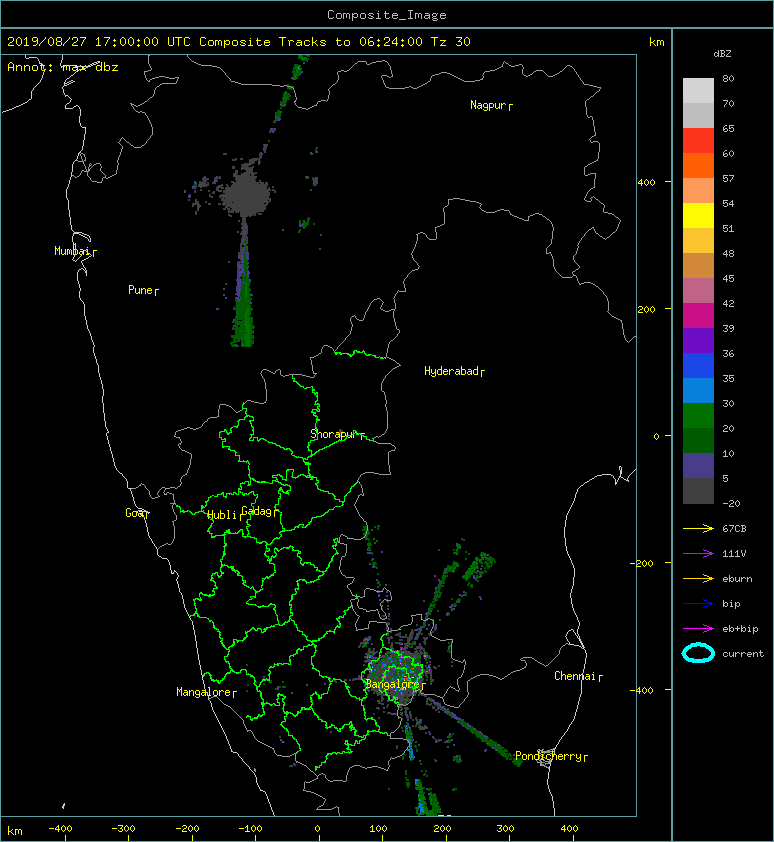Viewport: 774px width, 842px height.
Task: Click the 0 tick on horizontal axis
Action: coord(318,829)
